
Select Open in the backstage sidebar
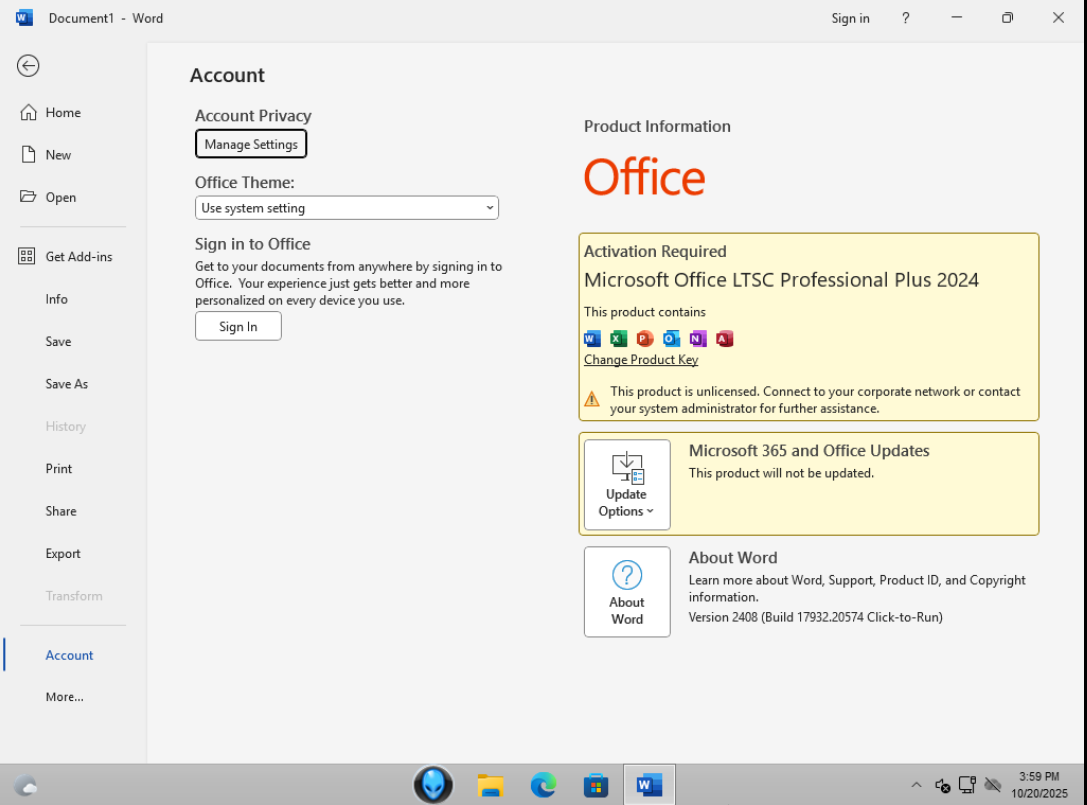[61, 197]
